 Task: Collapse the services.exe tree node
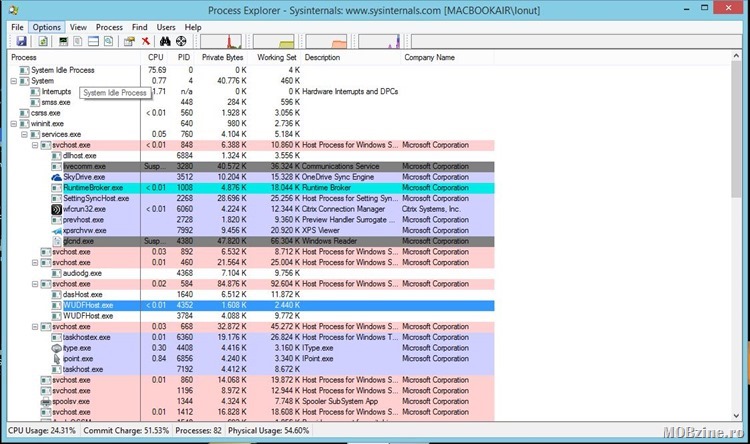(24, 134)
